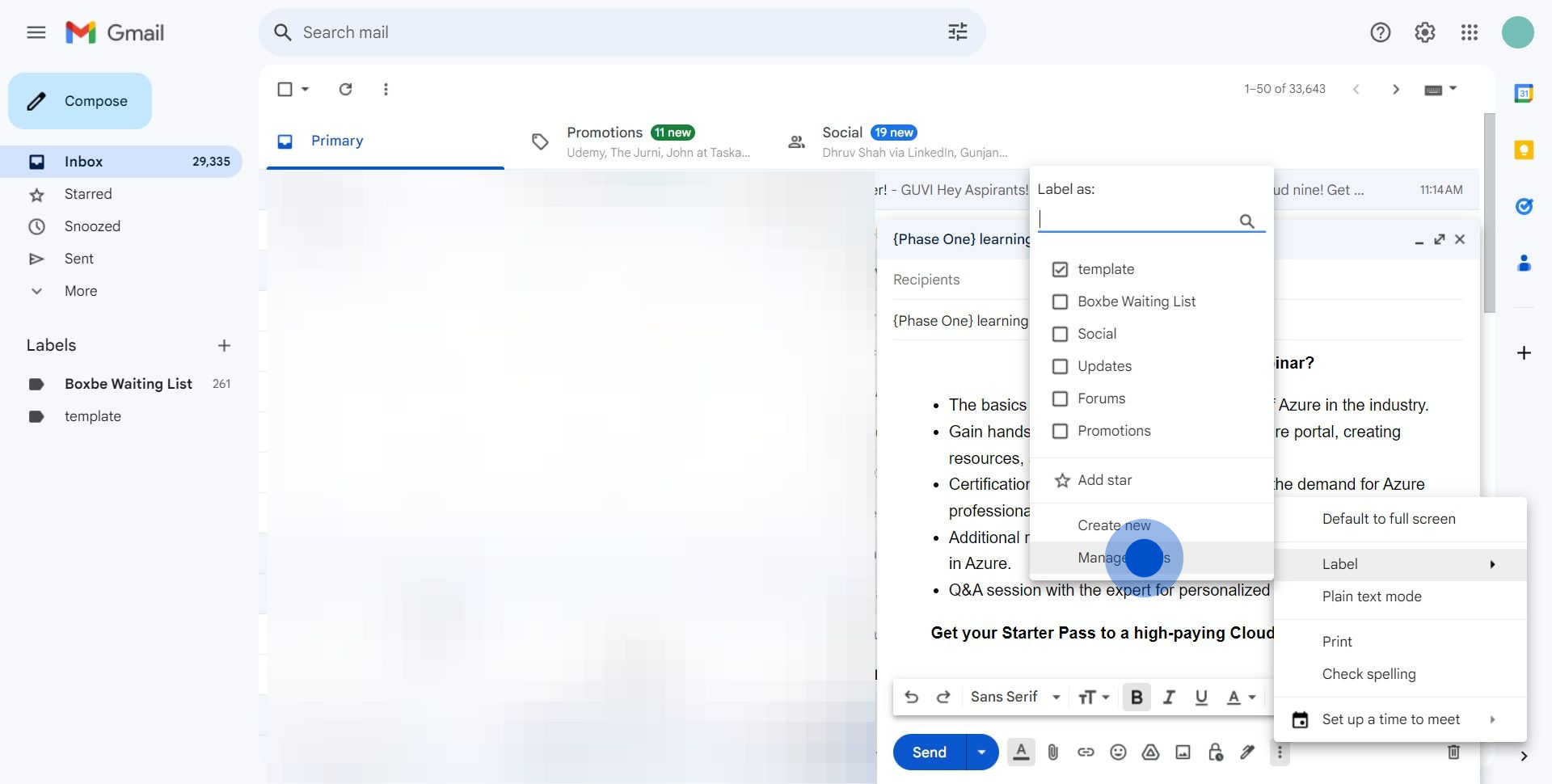The height and width of the screenshot is (784, 1552).
Task: Open Contacts side panel
Action: [x=1524, y=263]
